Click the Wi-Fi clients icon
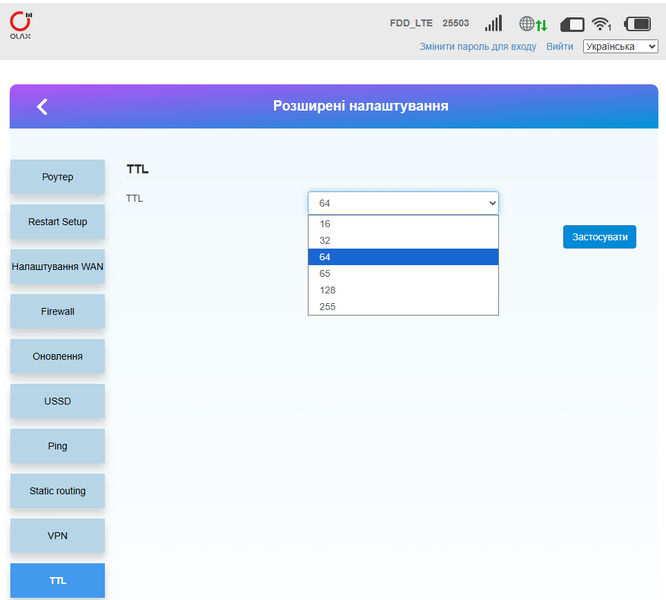Screen dimensions: 666x600 601,24
